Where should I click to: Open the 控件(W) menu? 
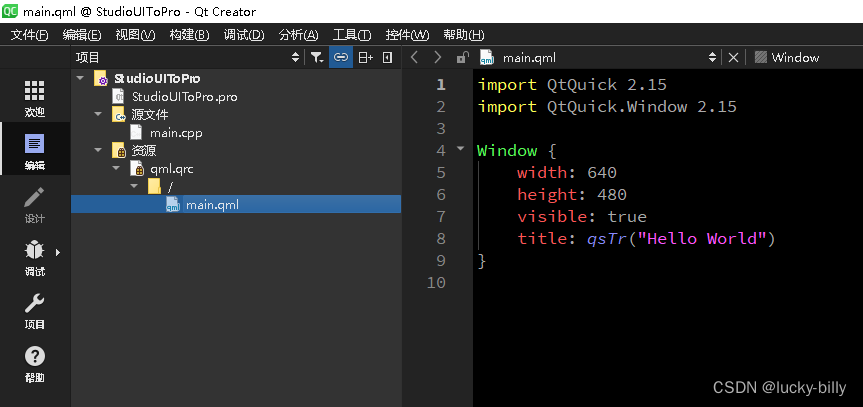(407, 35)
